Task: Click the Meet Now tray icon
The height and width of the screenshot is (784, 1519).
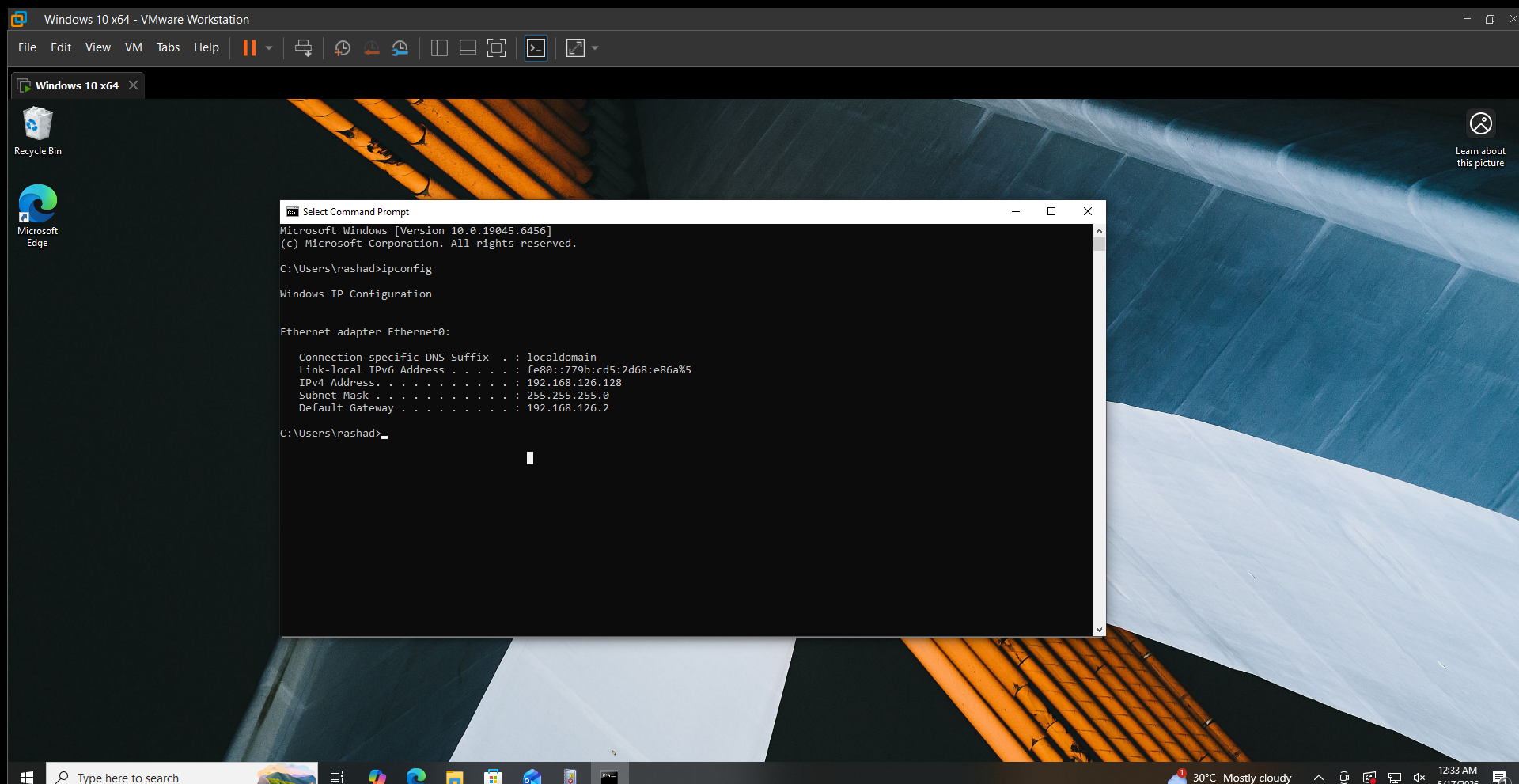Action: point(1344,777)
